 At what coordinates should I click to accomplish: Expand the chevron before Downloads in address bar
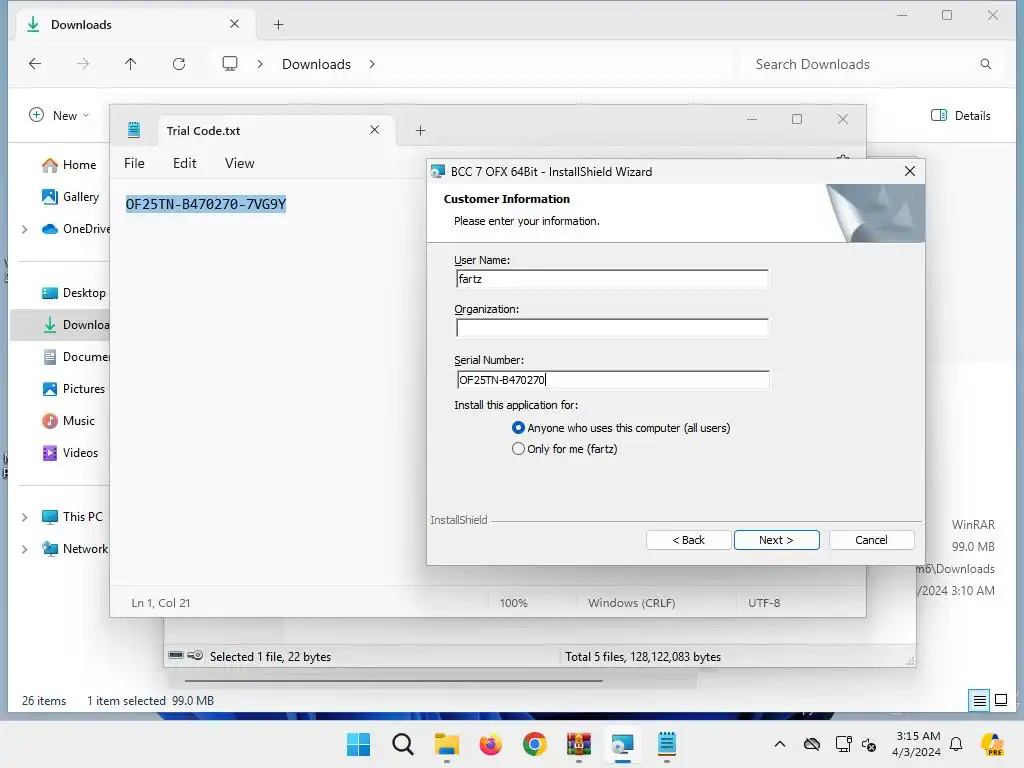point(260,64)
